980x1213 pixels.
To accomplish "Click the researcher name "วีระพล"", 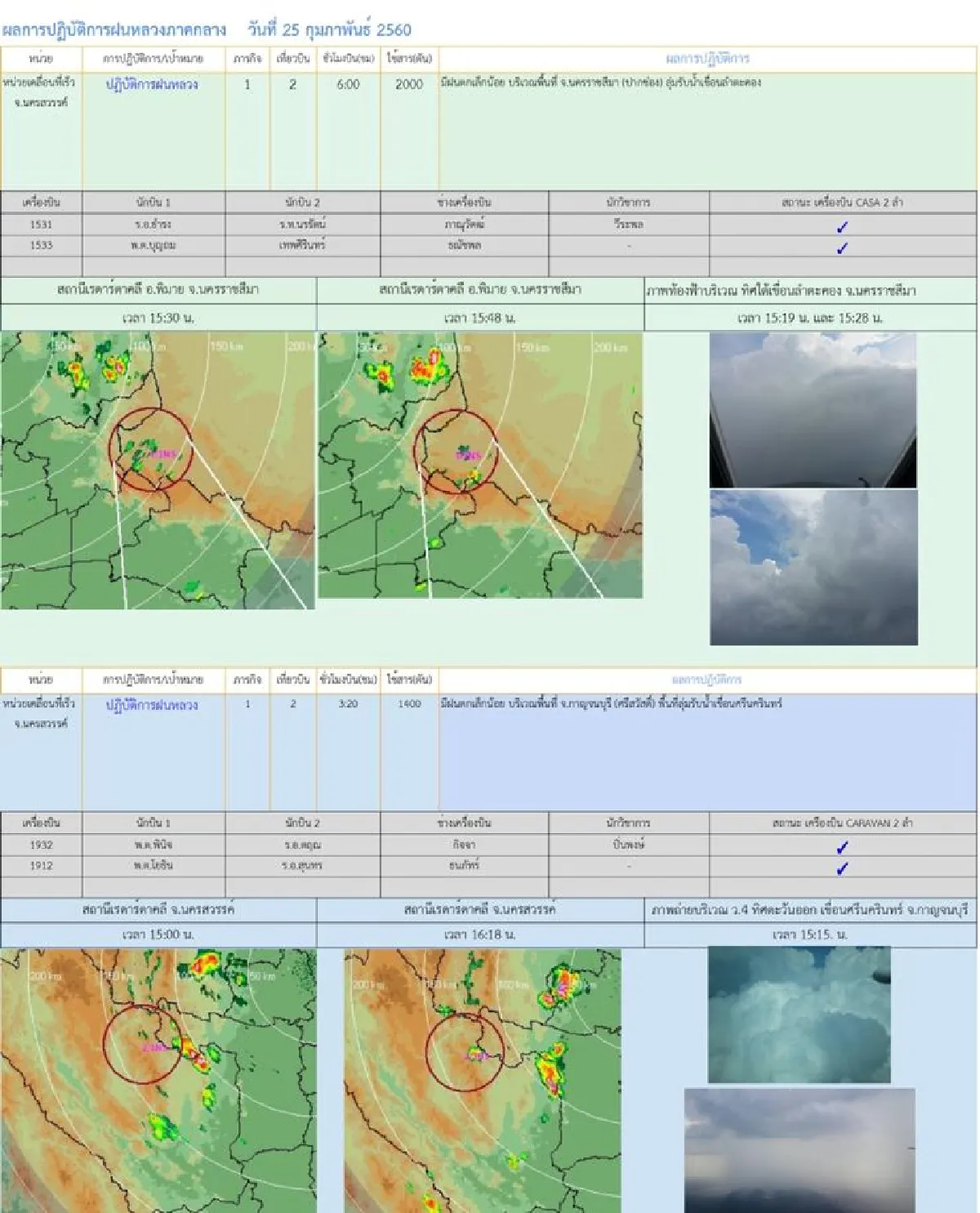I will [629, 224].
